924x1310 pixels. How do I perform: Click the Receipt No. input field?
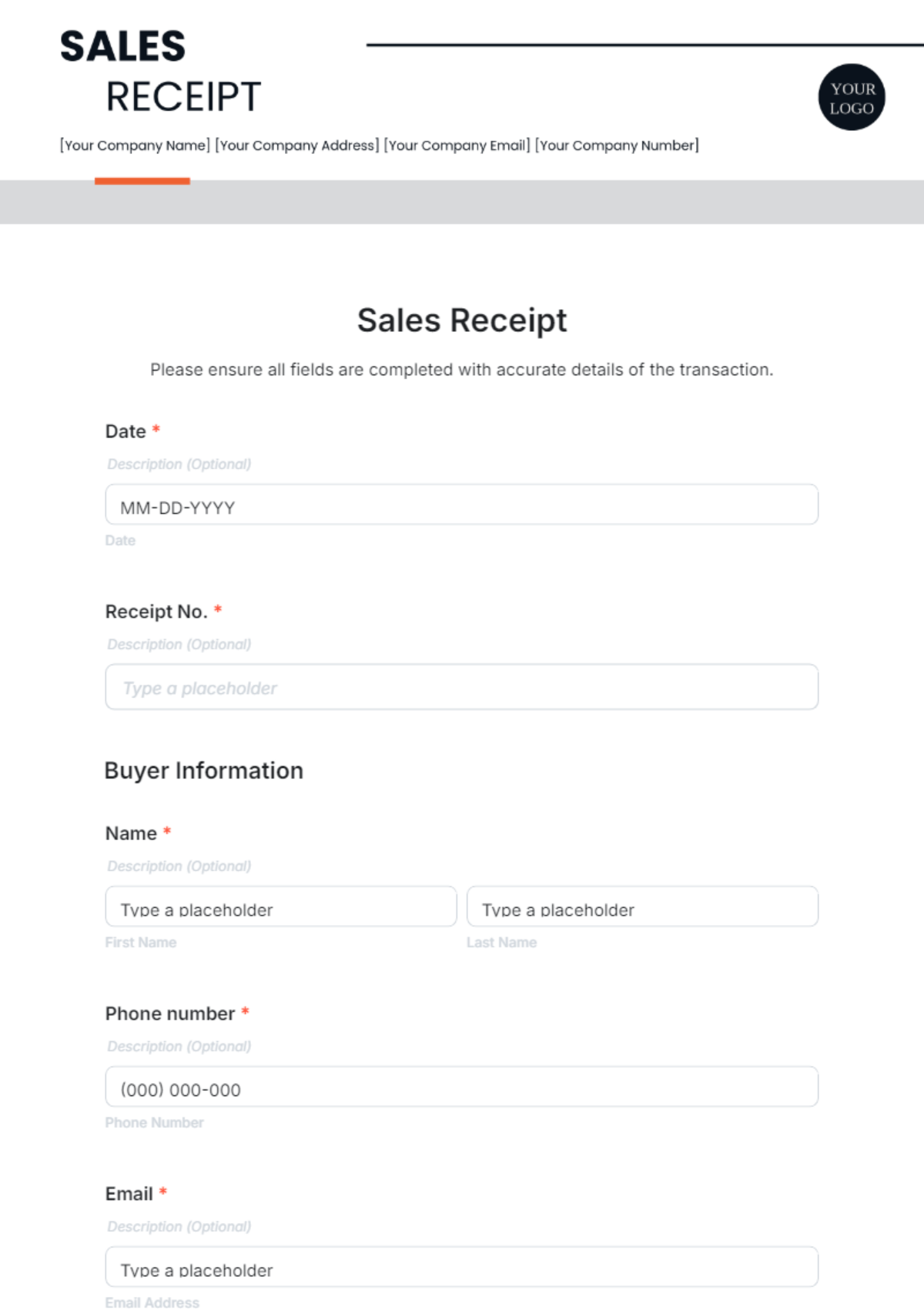[461, 687]
